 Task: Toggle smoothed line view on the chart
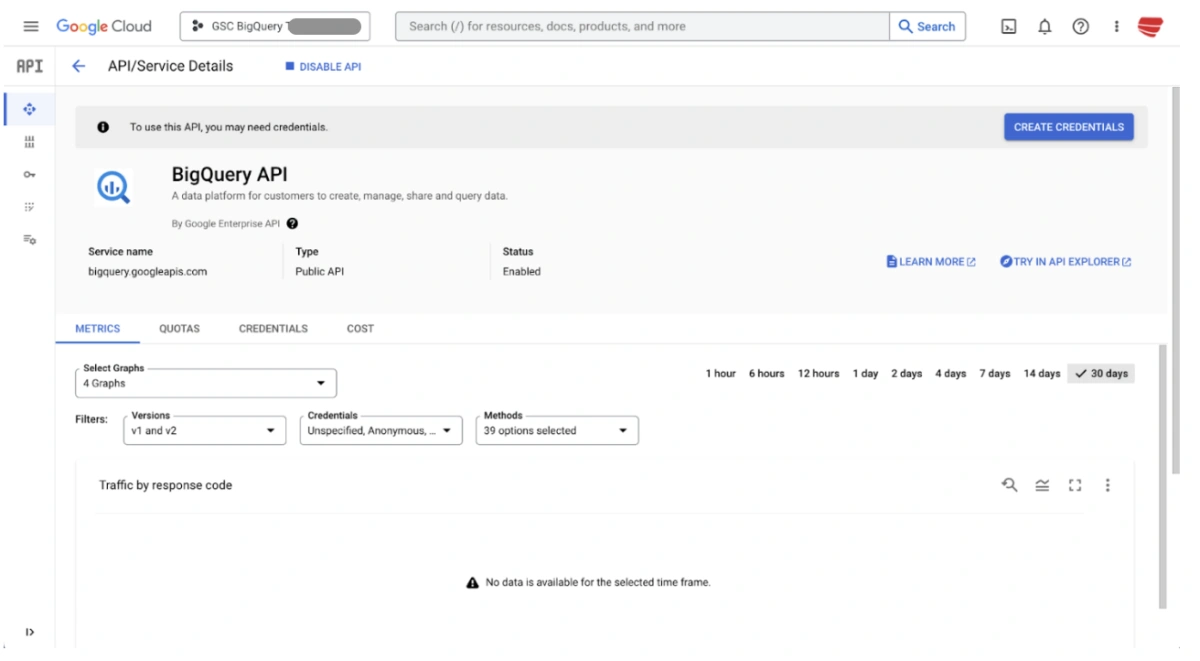coord(1042,485)
